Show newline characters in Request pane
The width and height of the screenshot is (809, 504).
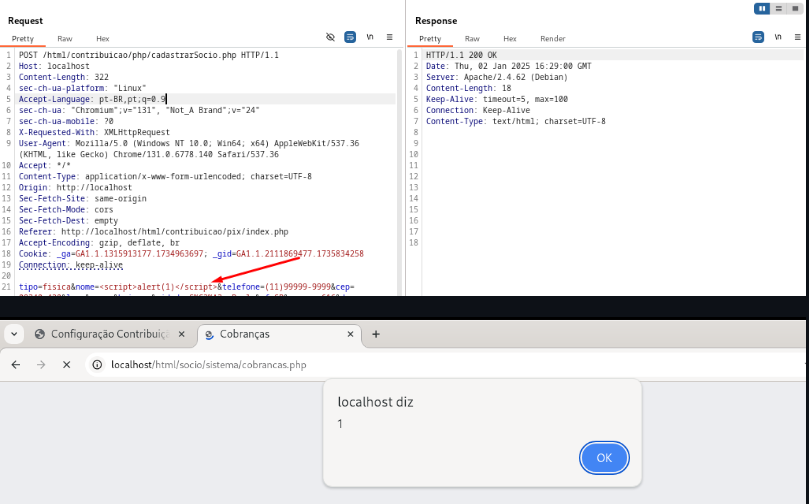point(370,37)
